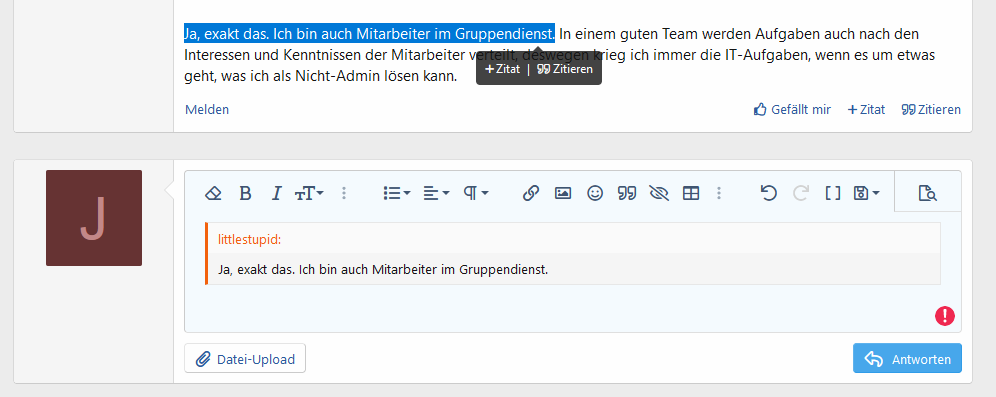The width and height of the screenshot is (996, 397).
Task: Open the smilies emoji picker
Action: pyautogui.click(x=595, y=193)
